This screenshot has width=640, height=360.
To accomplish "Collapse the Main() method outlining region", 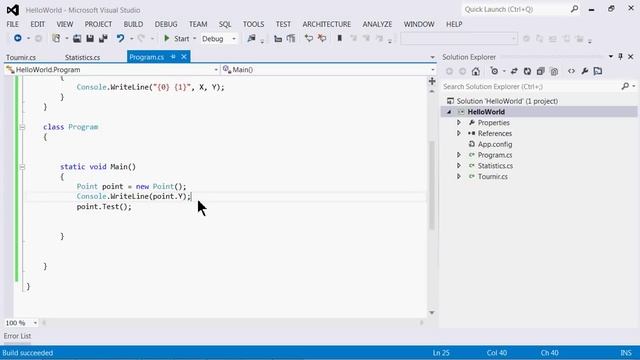I will [x=22, y=167].
